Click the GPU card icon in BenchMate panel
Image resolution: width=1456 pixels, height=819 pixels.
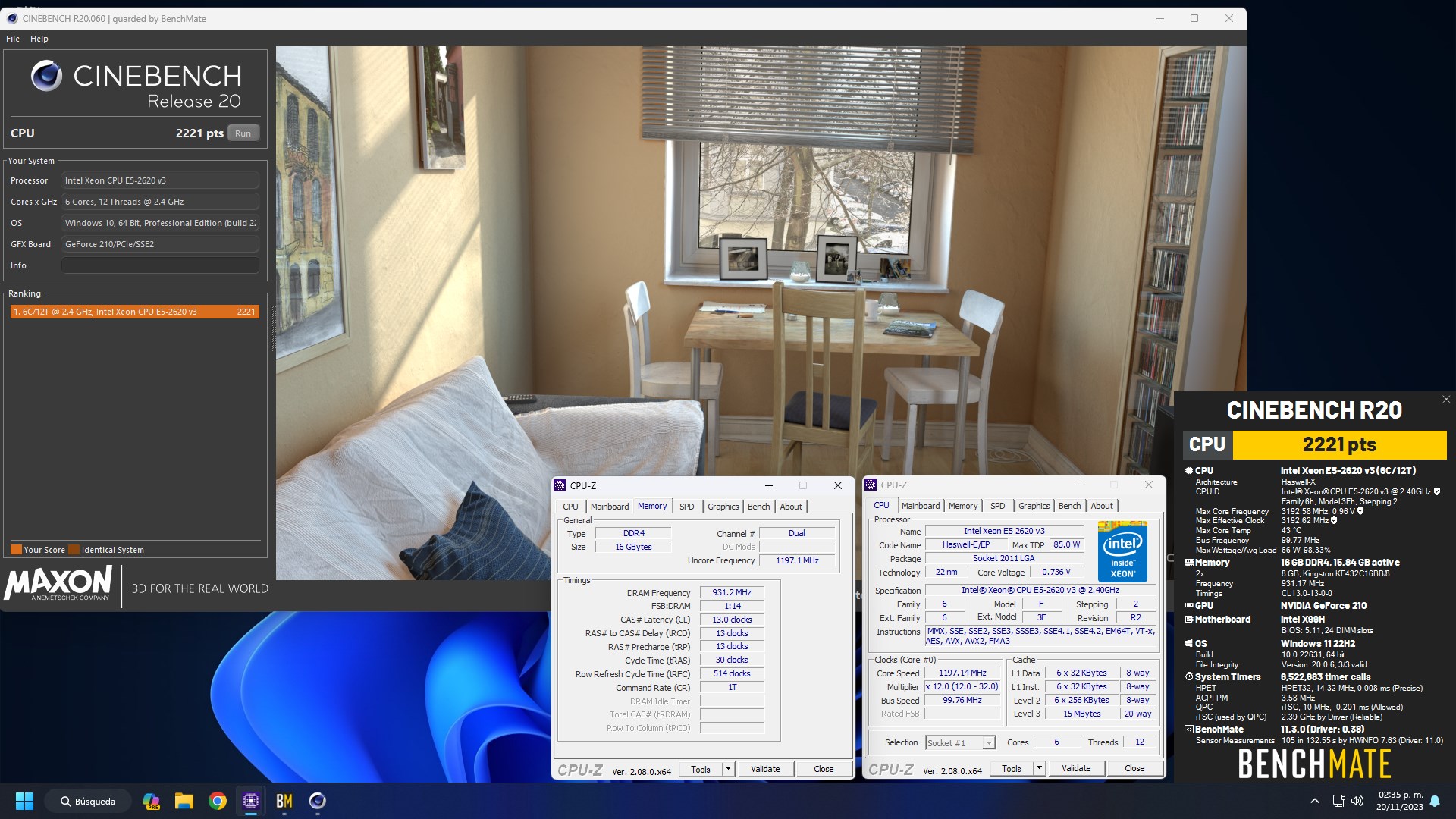(1189, 606)
